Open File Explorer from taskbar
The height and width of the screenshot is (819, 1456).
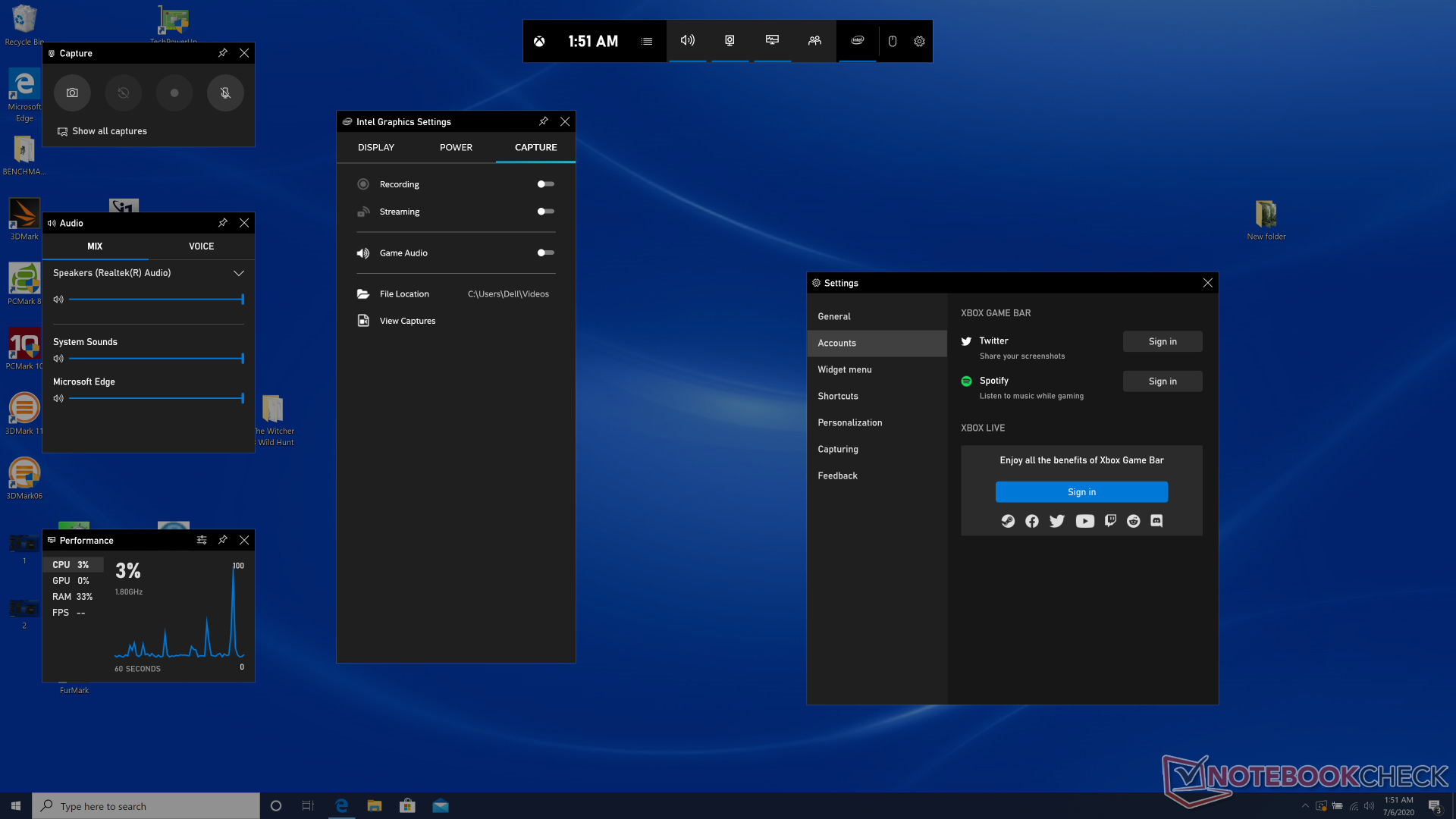(x=375, y=806)
